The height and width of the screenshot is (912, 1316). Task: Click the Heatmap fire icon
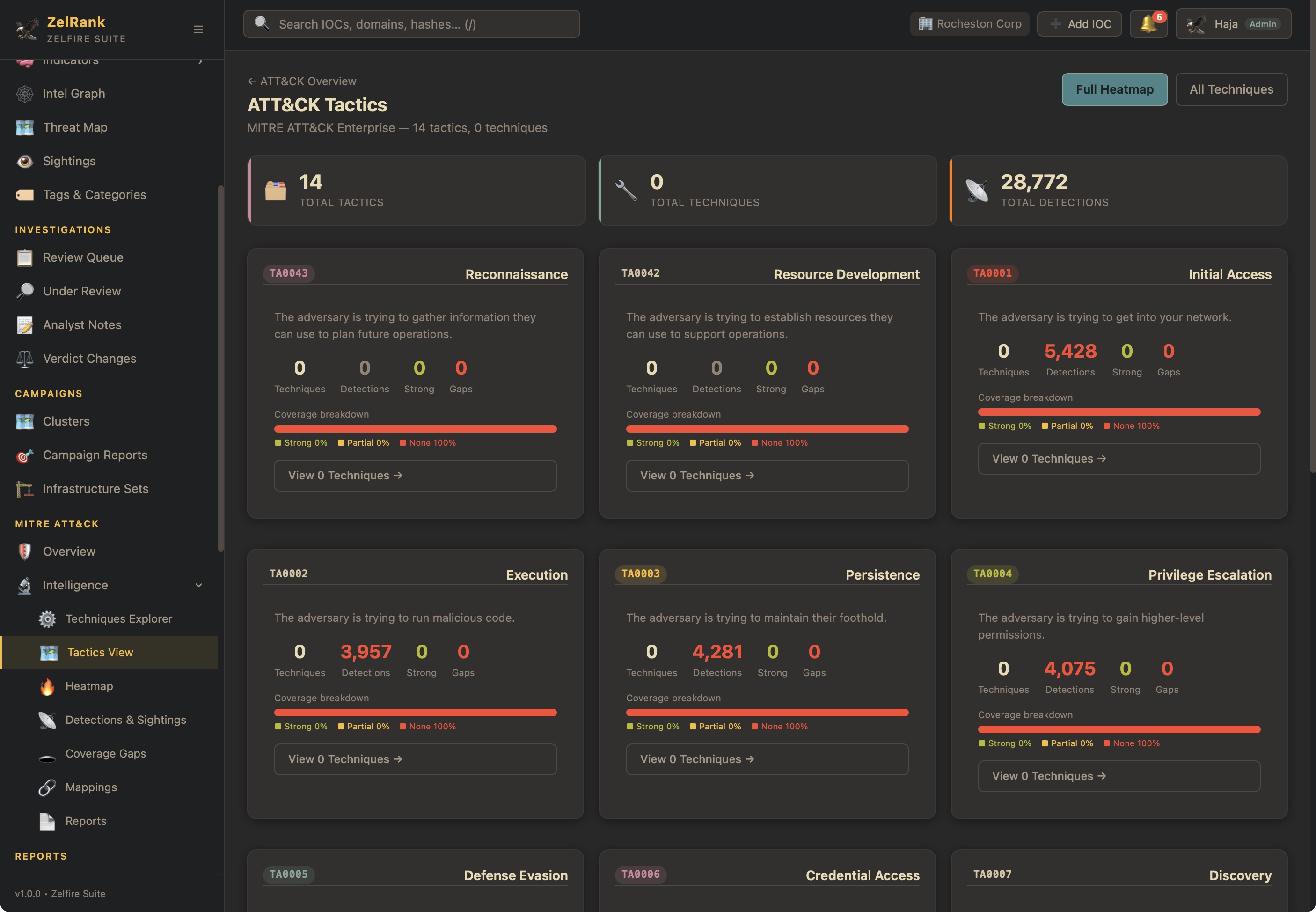coord(47,686)
